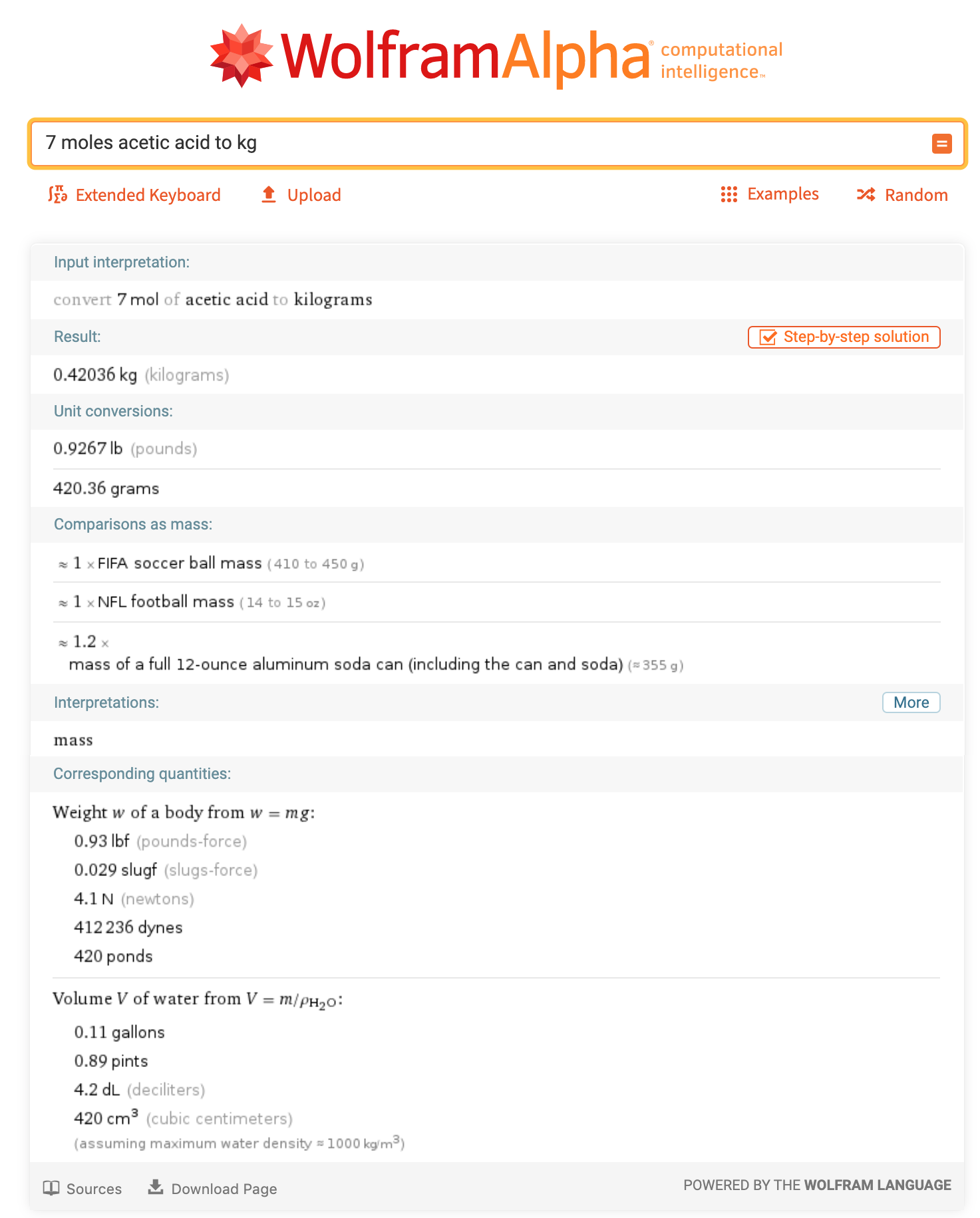980x1218 pixels.
Task: Browse example queries via Examples icon
Action: pyautogui.click(x=729, y=194)
